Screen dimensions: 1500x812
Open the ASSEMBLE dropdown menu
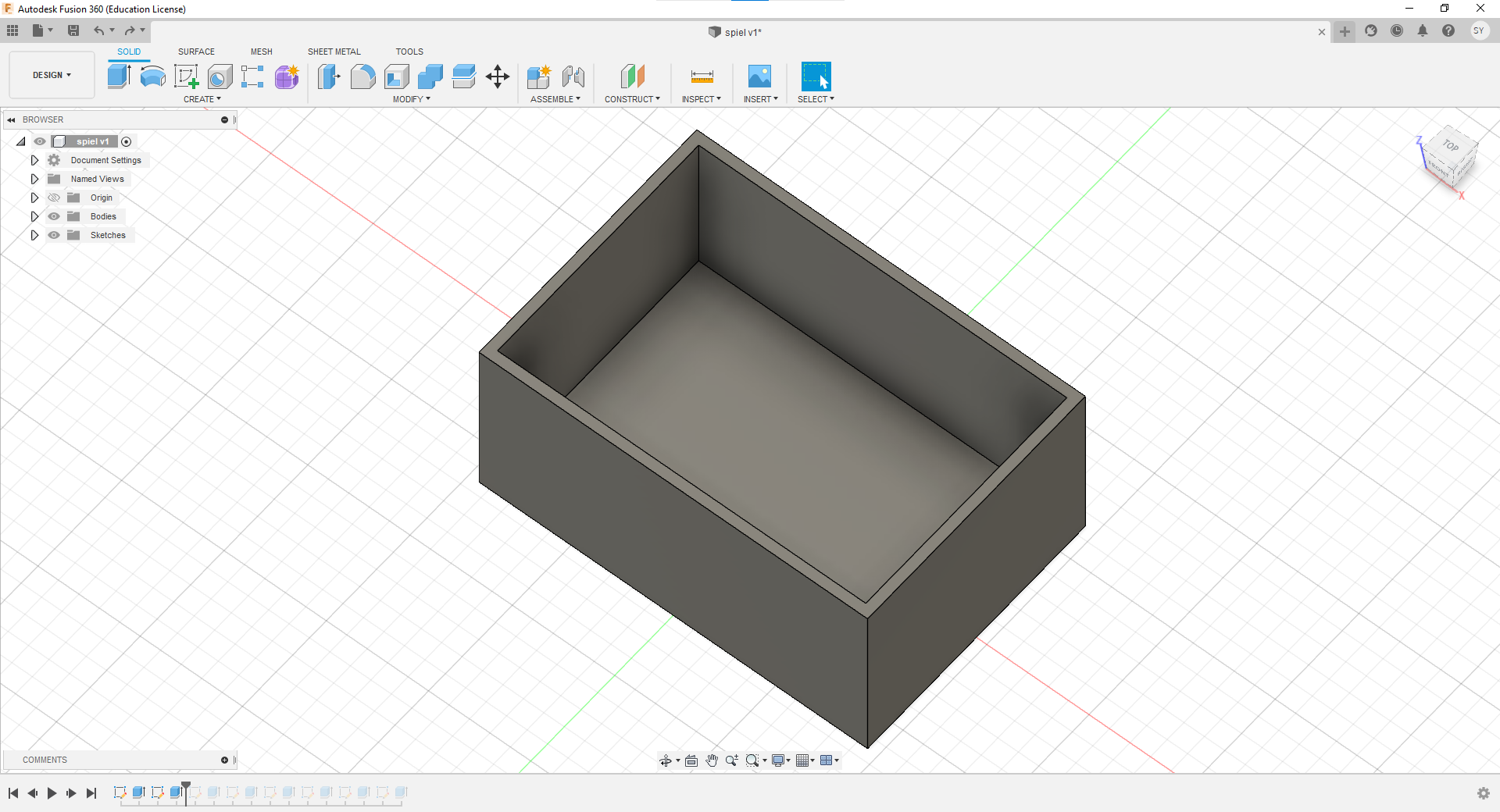click(x=555, y=99)
